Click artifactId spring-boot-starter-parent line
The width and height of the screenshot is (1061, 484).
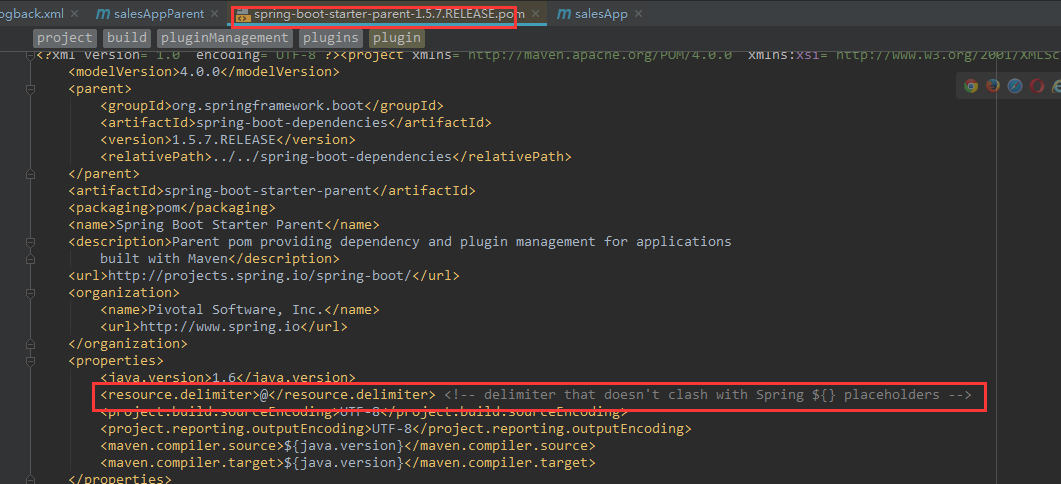tap(271, 190)
